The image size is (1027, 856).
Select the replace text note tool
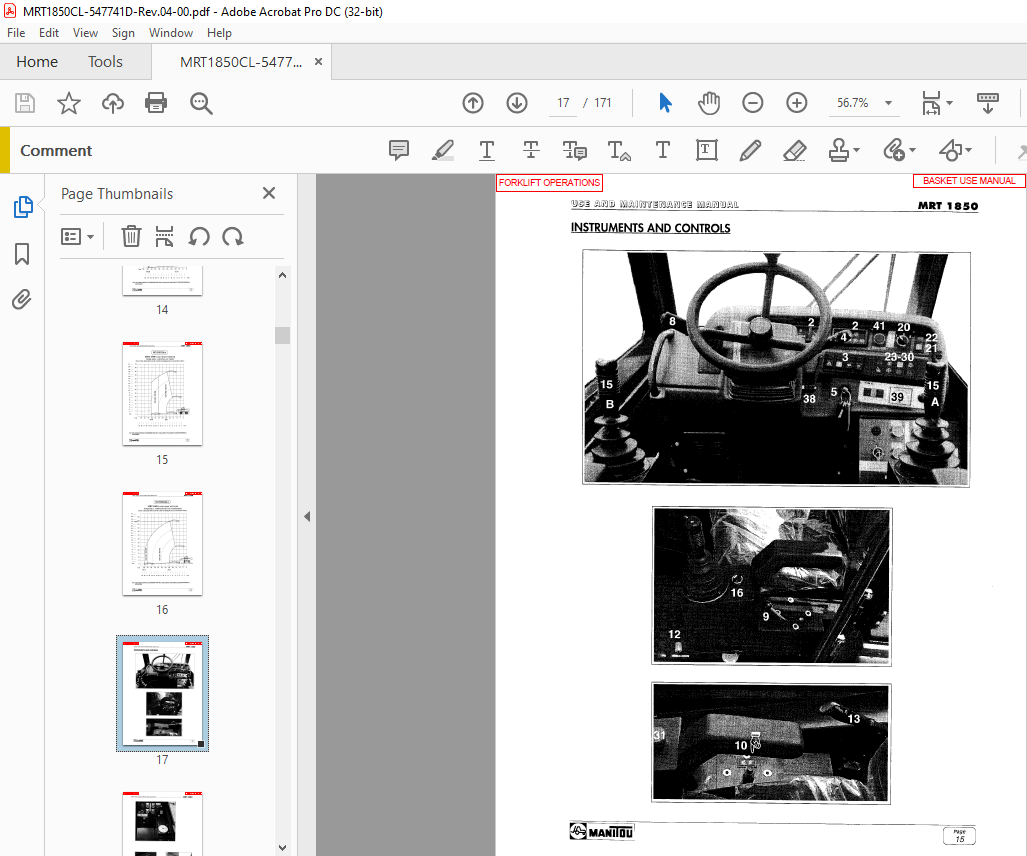tap(574, 150)
